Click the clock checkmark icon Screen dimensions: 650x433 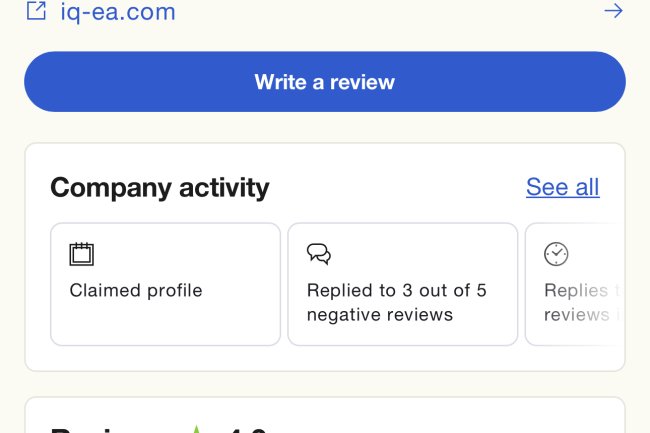click(x=556, y=254)
